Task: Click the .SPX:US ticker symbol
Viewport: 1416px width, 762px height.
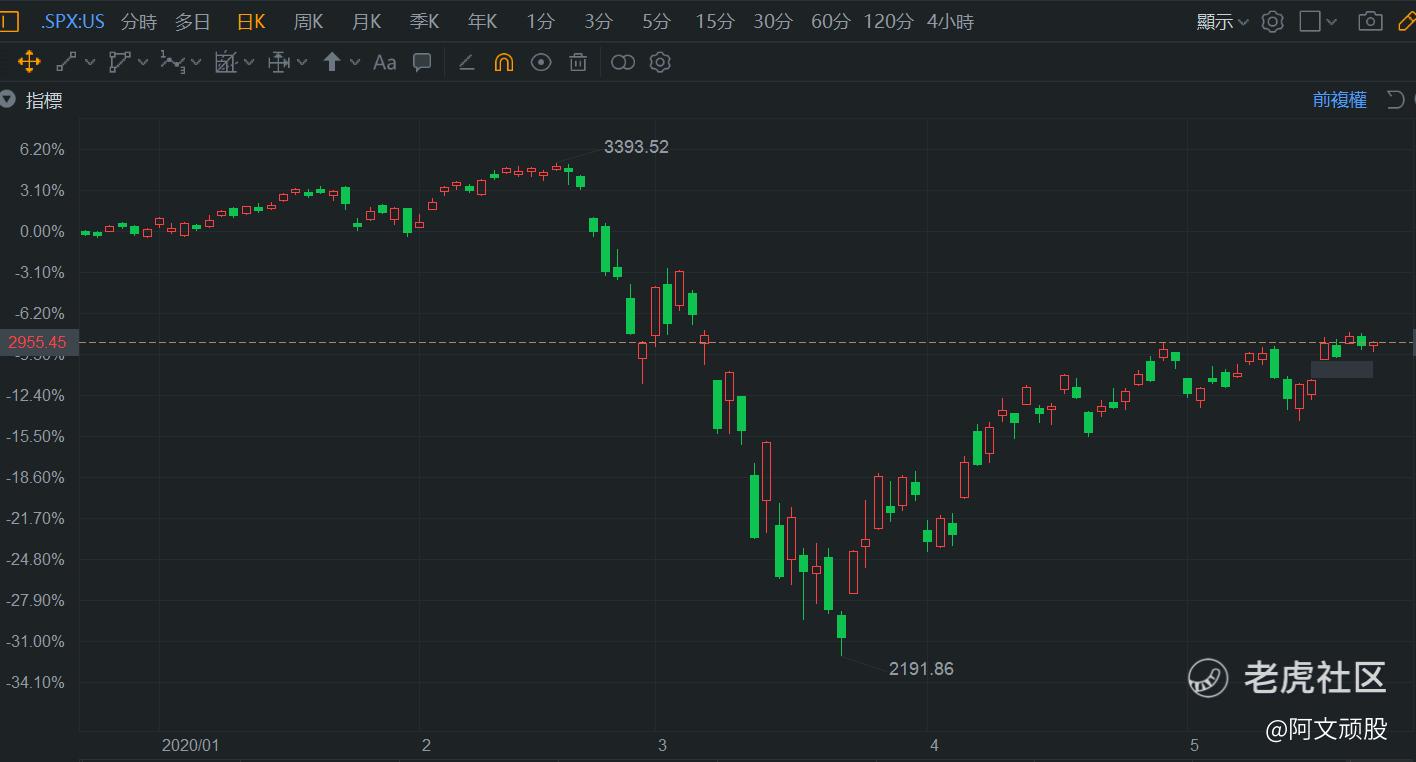Action: pos(72,21)
